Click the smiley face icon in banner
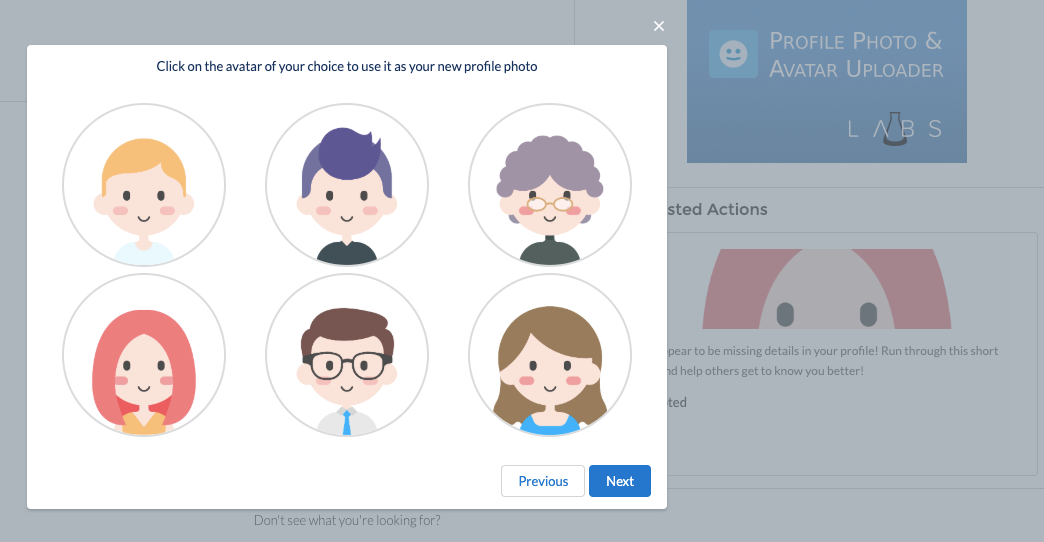This screenshot has height=542, width=1044. pos(733,54)
